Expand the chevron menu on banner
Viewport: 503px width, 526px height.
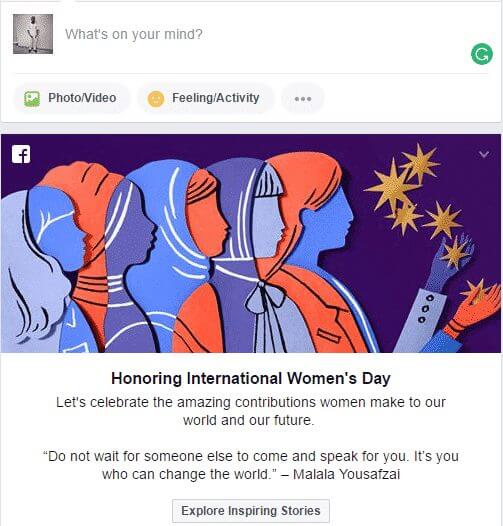484,154
